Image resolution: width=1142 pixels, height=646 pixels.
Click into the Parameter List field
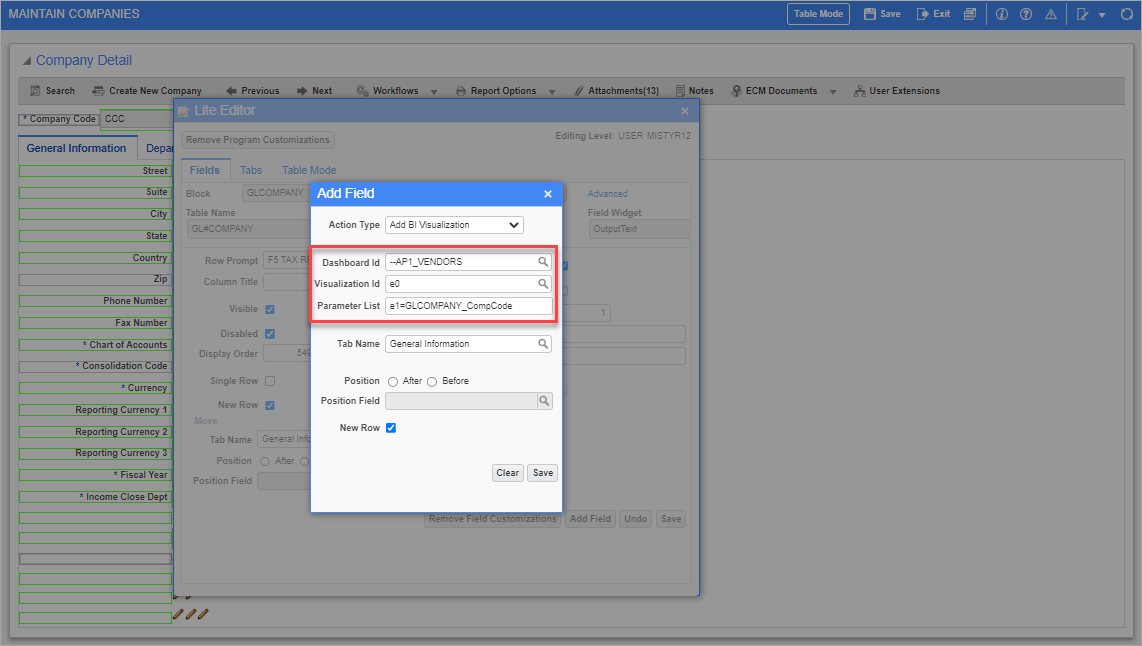(x=468, y=306)
